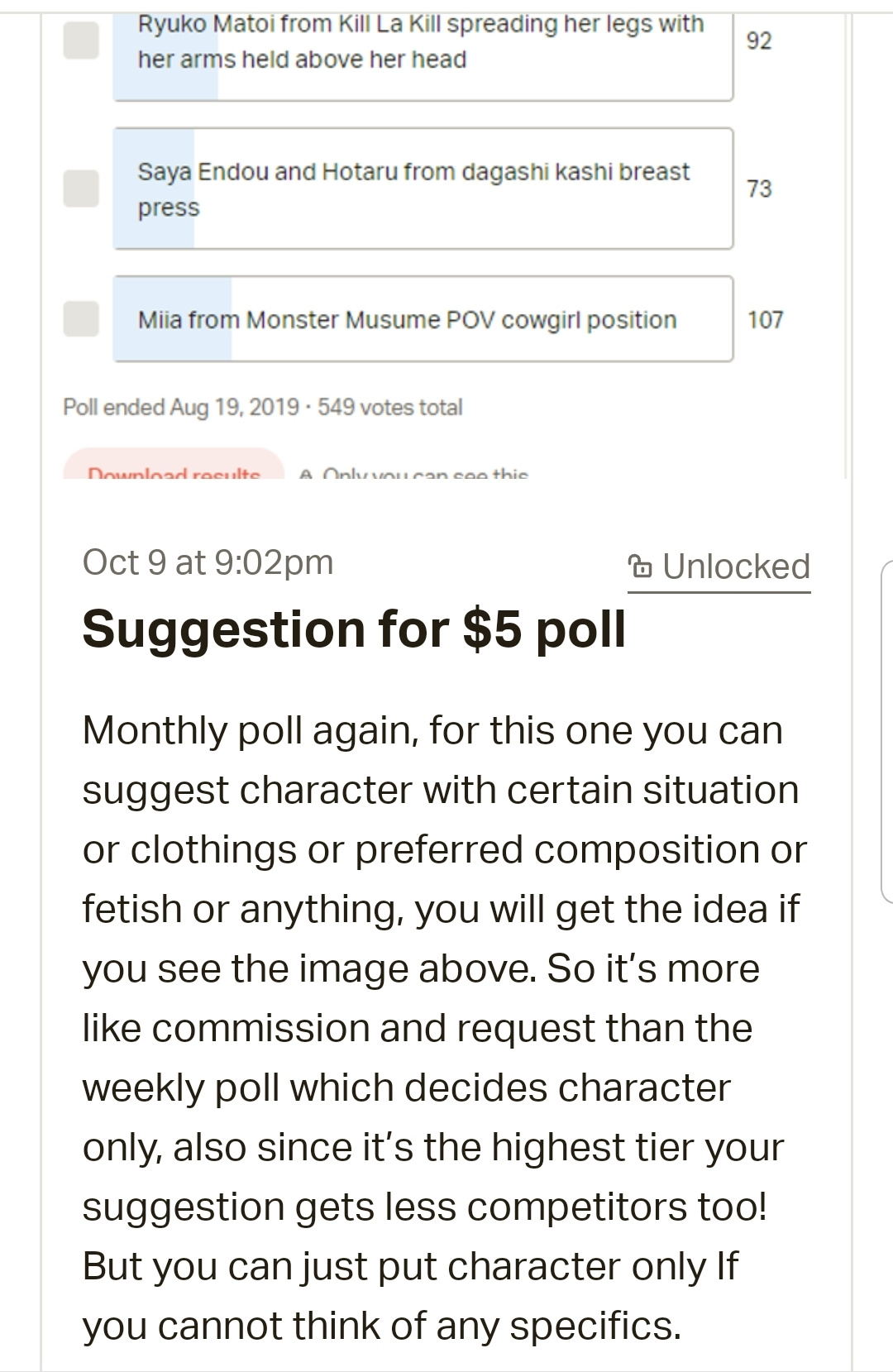Click the 92 vote count
Screen dimensions: 893x1372
(x=759, y=41)
